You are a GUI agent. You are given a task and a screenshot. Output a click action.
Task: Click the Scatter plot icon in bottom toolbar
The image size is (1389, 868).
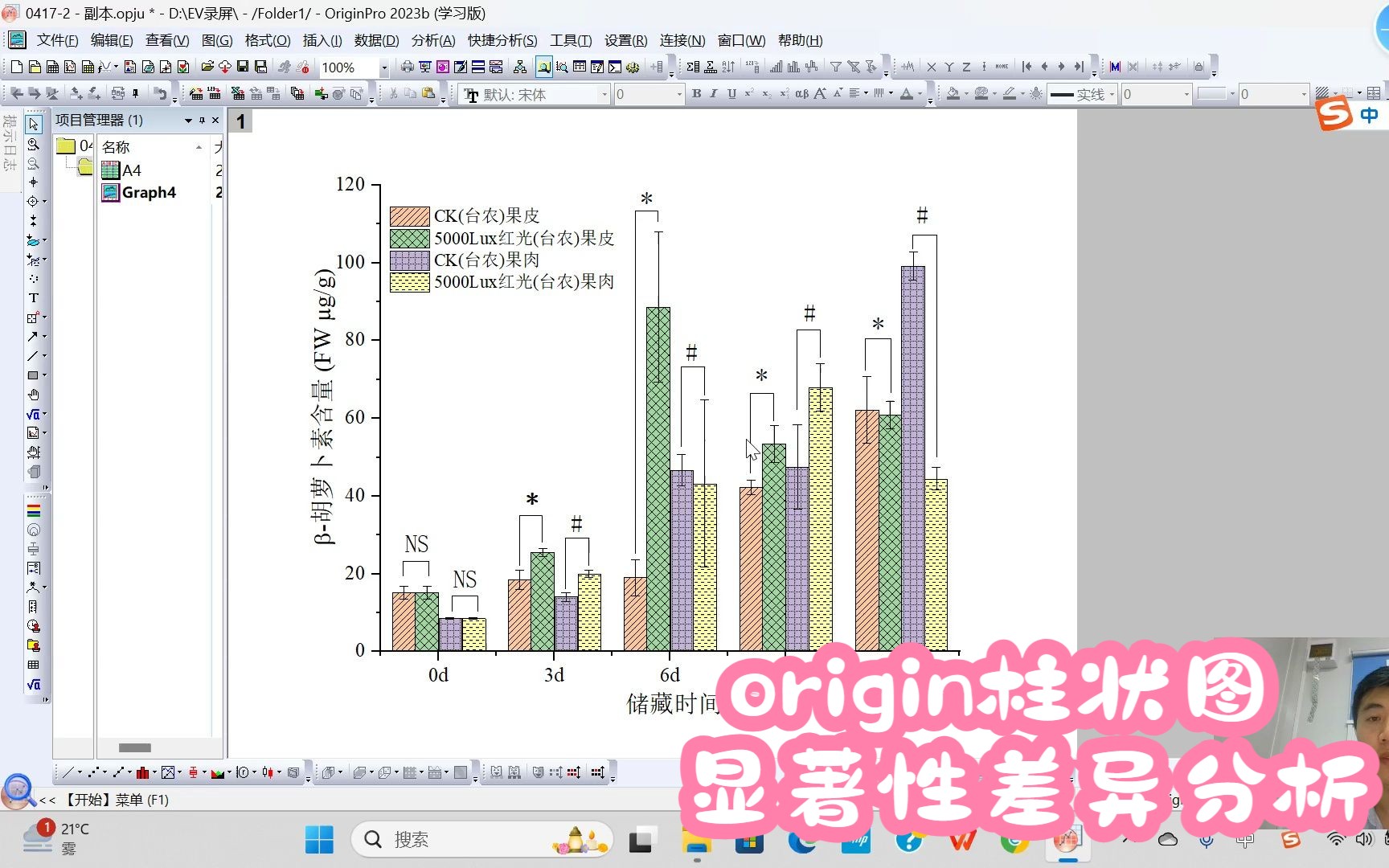pyautogui.click(x=93, y=773)
